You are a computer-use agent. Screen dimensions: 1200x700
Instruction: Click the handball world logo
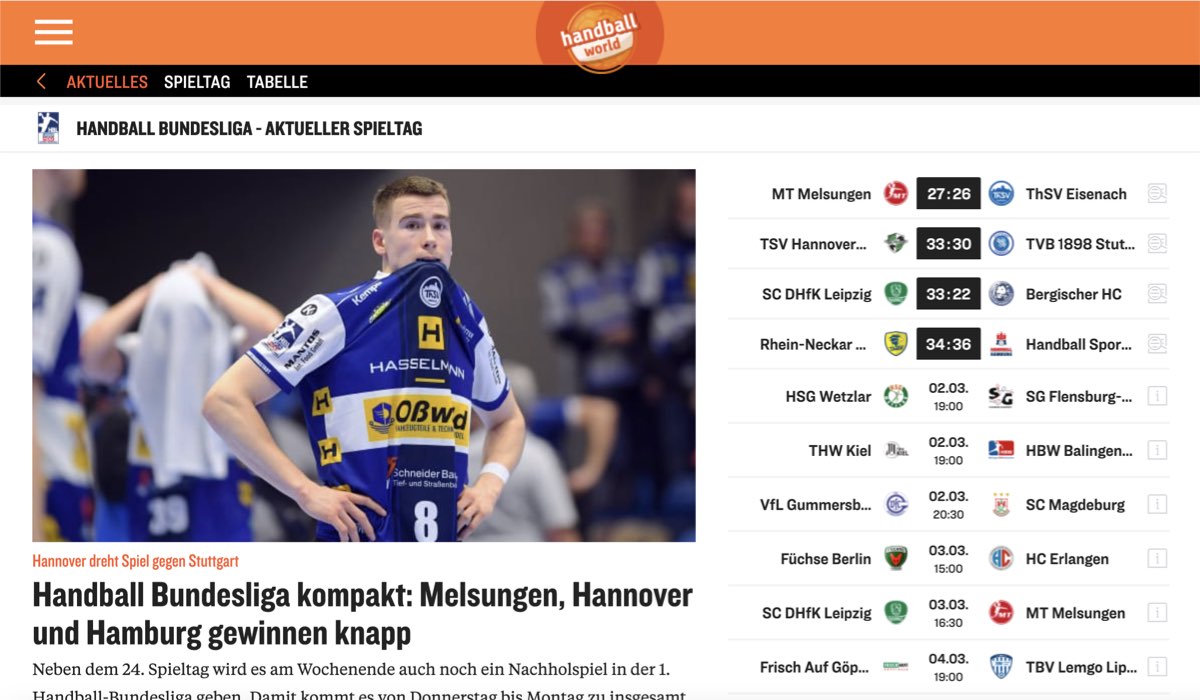coord(599,36)
